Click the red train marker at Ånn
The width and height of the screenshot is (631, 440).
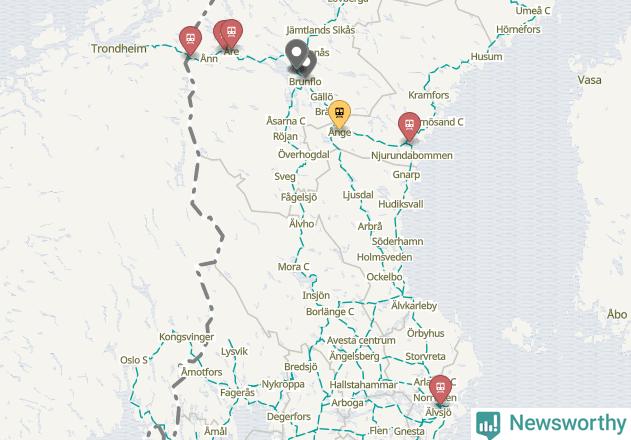click(x=190, y=40)
